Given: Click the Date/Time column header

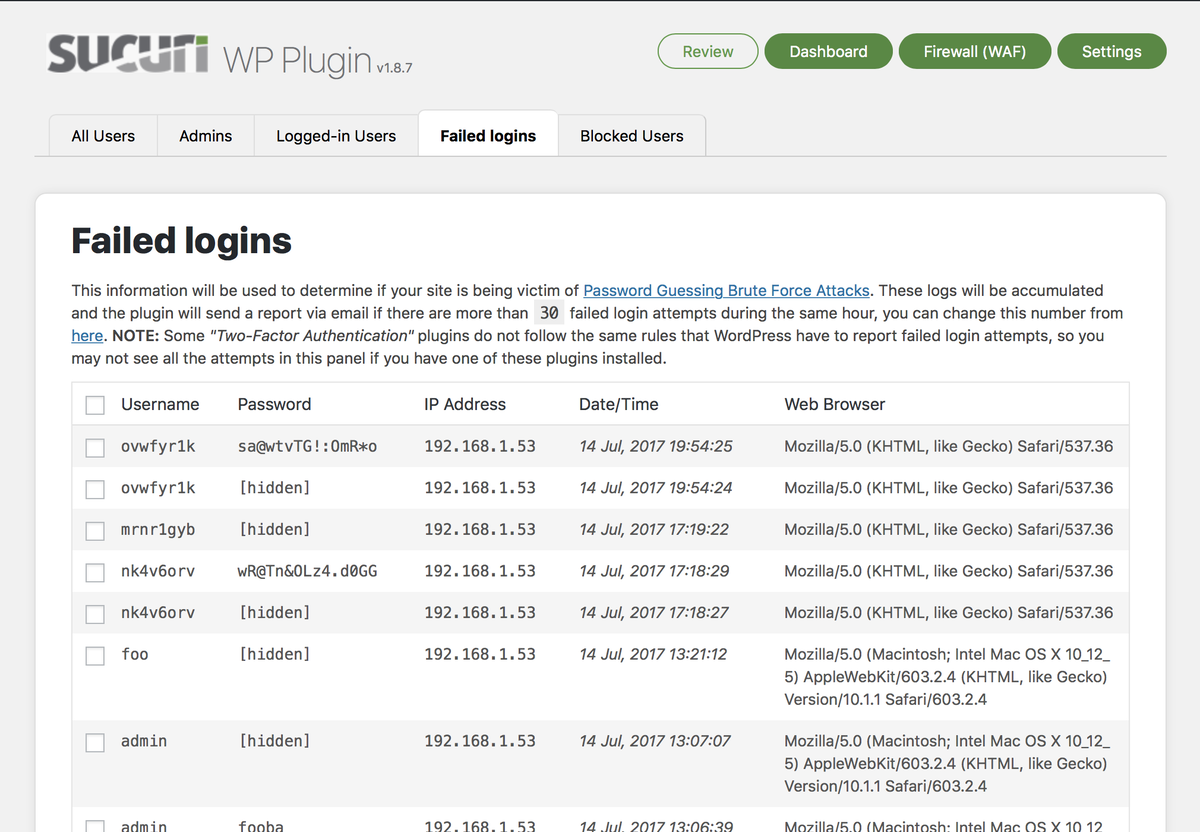Looking at the screenshot, I should [x=618, y=404].
